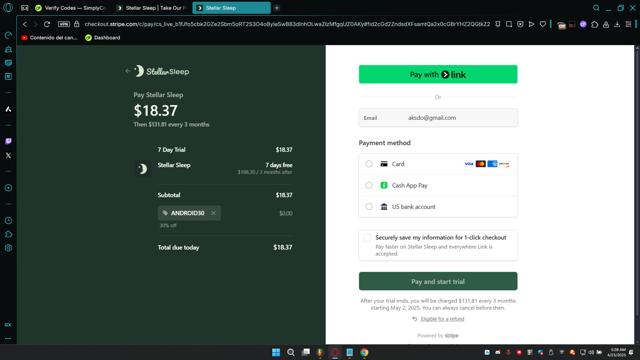Click the back arrow beside Stellar Sleep logo
This screenshot has width=640, height=360.
click(128, 71)
